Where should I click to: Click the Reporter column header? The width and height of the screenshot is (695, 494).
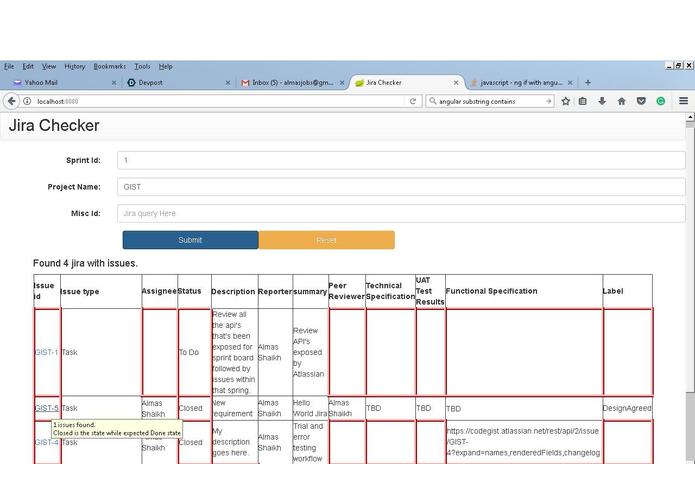(x=274, y=292)
